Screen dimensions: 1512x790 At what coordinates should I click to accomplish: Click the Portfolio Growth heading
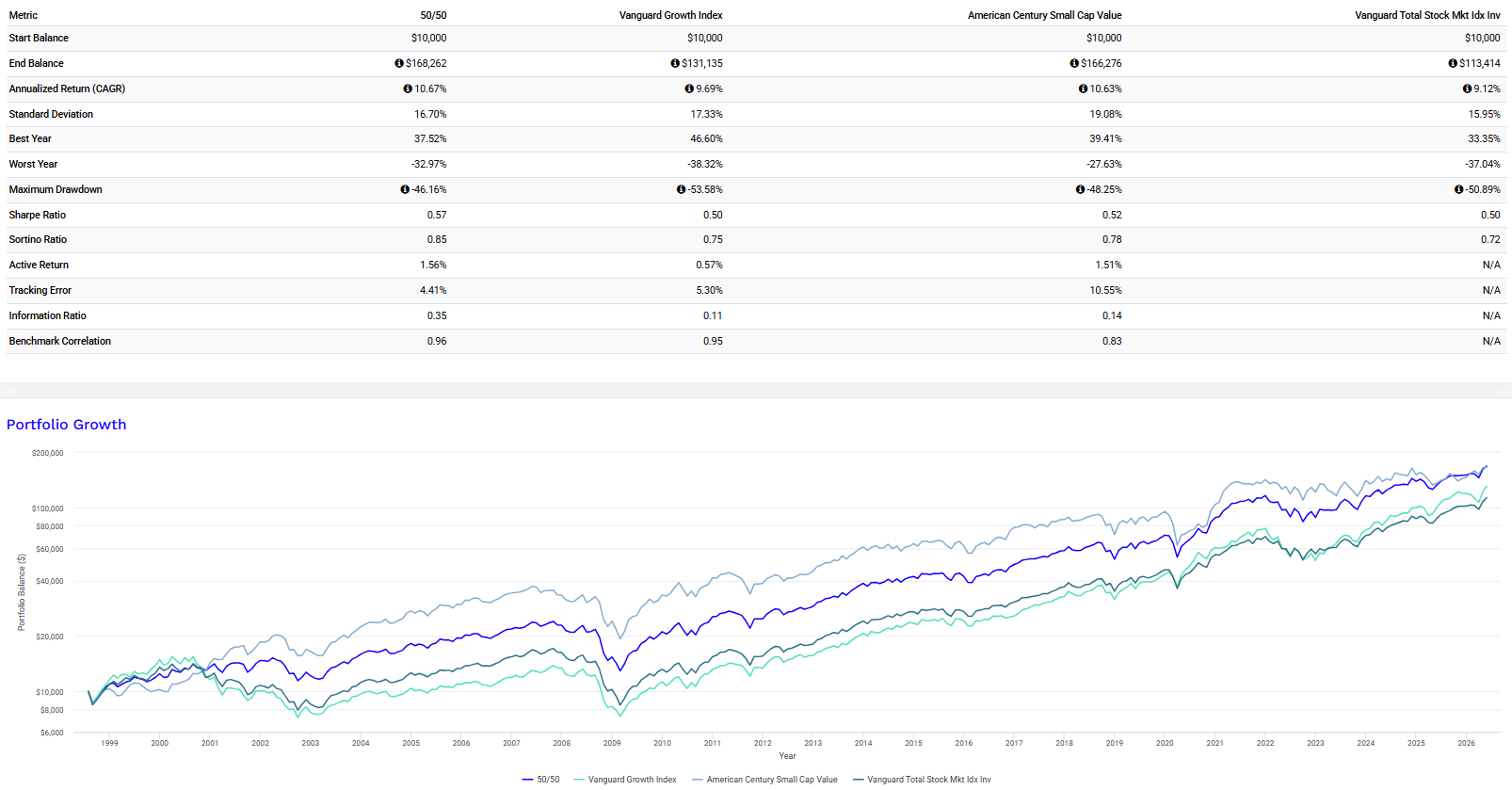pyautogui.click(x=67, y=425)
